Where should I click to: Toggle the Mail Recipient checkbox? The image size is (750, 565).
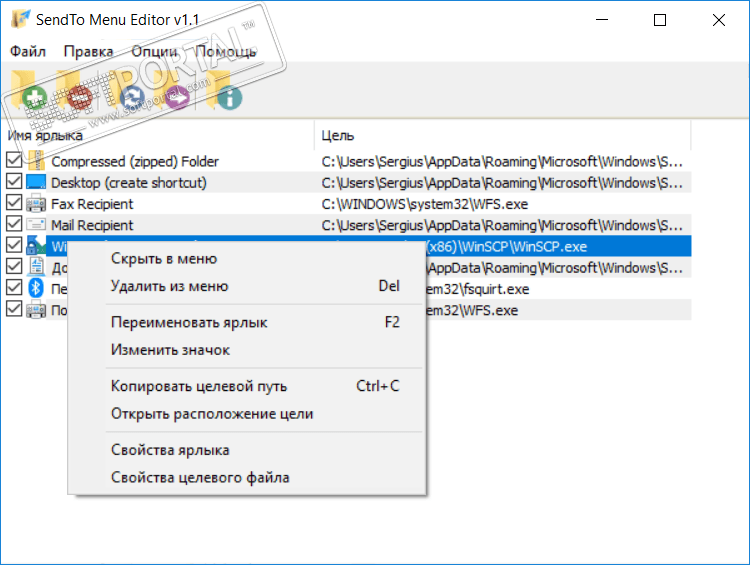14,223
